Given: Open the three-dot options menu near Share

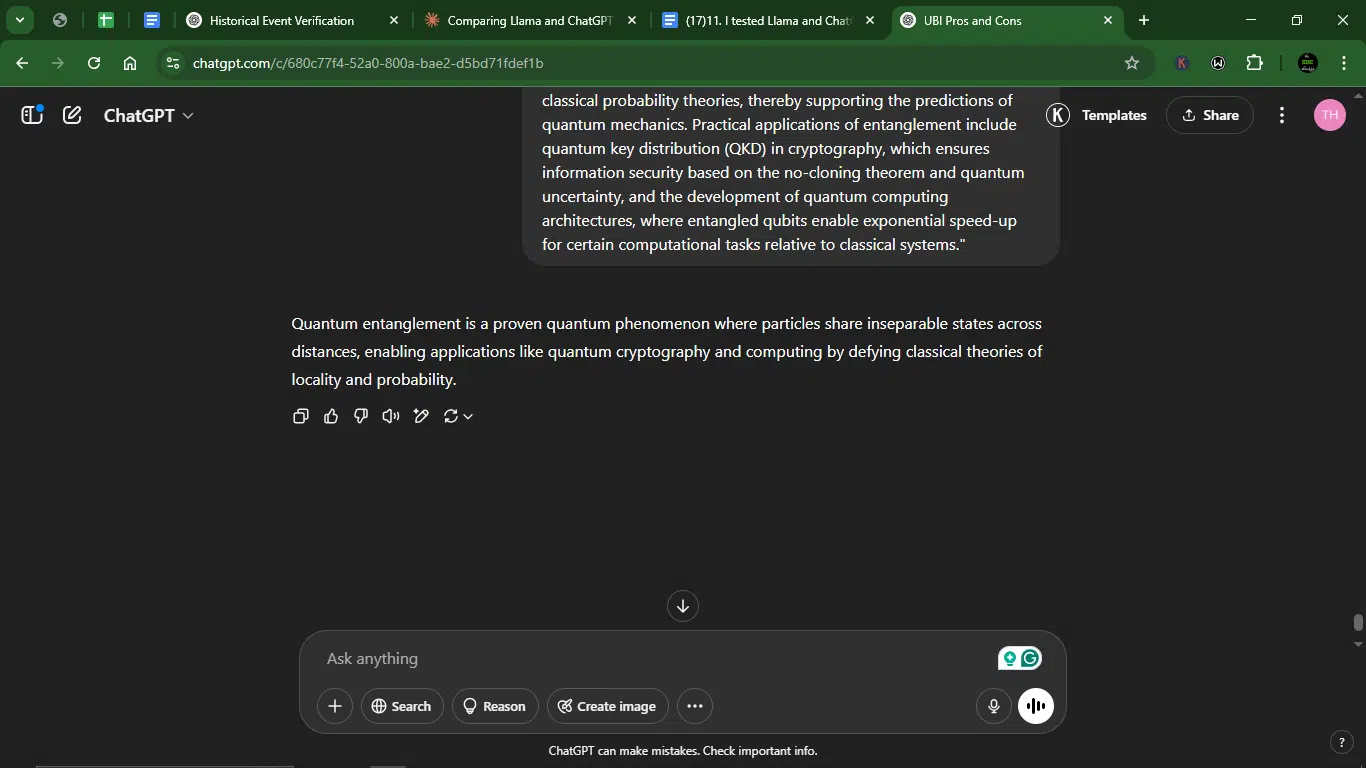Looking at the screenshot, I should click(x=1282, y=115).
